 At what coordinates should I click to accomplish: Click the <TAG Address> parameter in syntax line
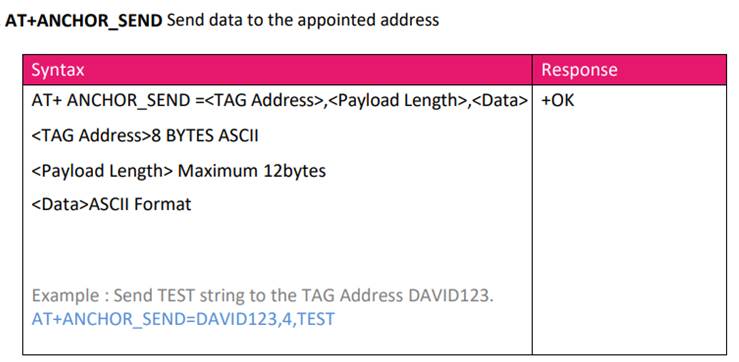tap(264, 101)
